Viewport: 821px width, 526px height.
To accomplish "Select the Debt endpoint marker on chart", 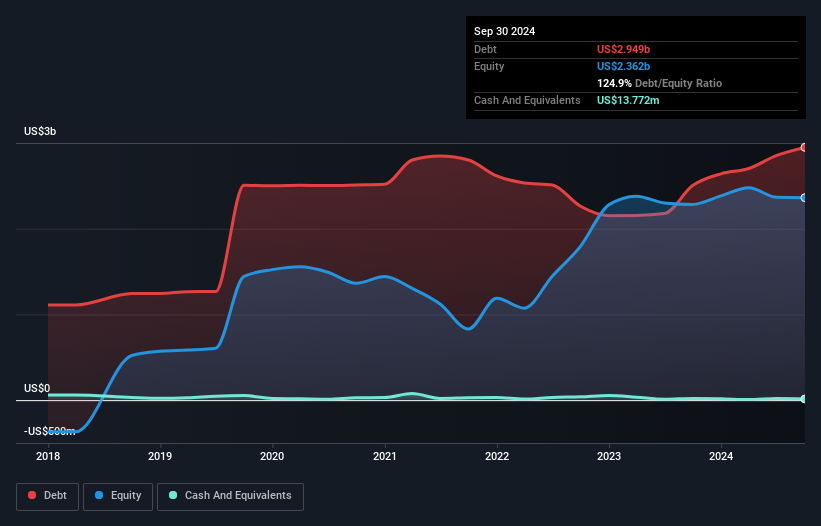I will pos(804,148).
